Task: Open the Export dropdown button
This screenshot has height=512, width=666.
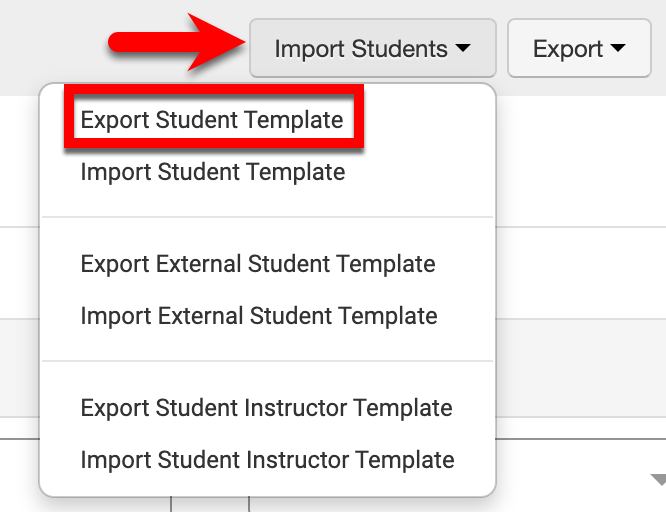Action: pos(579,48)
